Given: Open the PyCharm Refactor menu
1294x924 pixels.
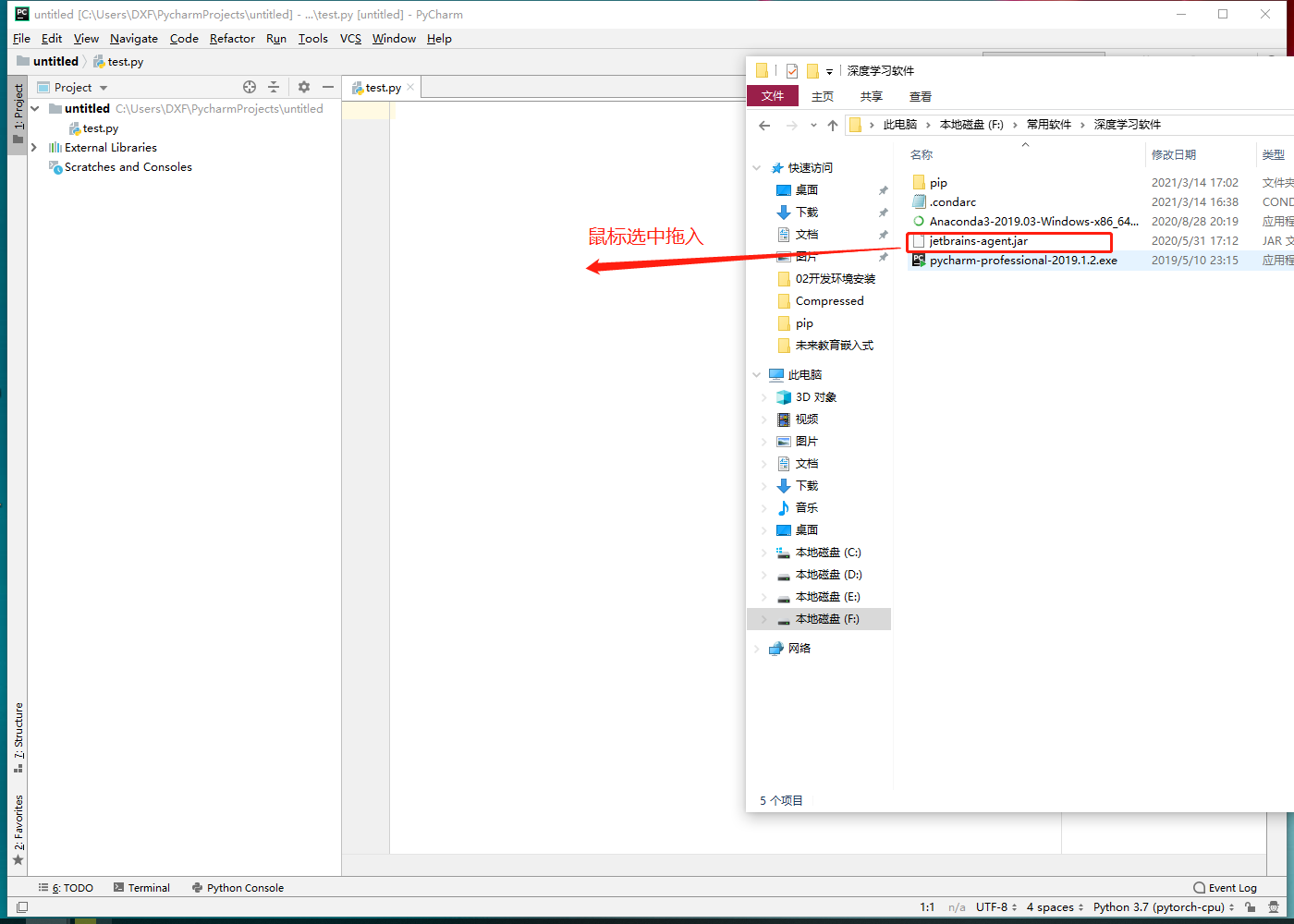Looking at the screenshot, I should (231, 38).
